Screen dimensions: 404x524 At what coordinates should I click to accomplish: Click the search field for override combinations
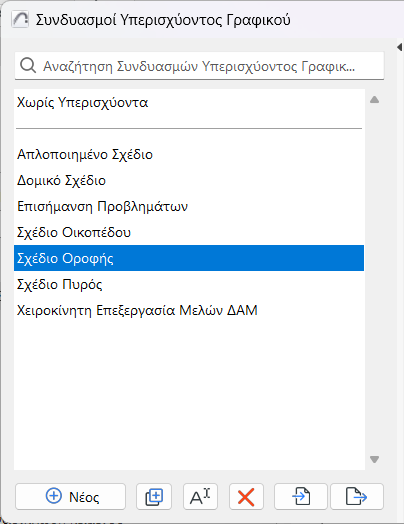[199, 66]
